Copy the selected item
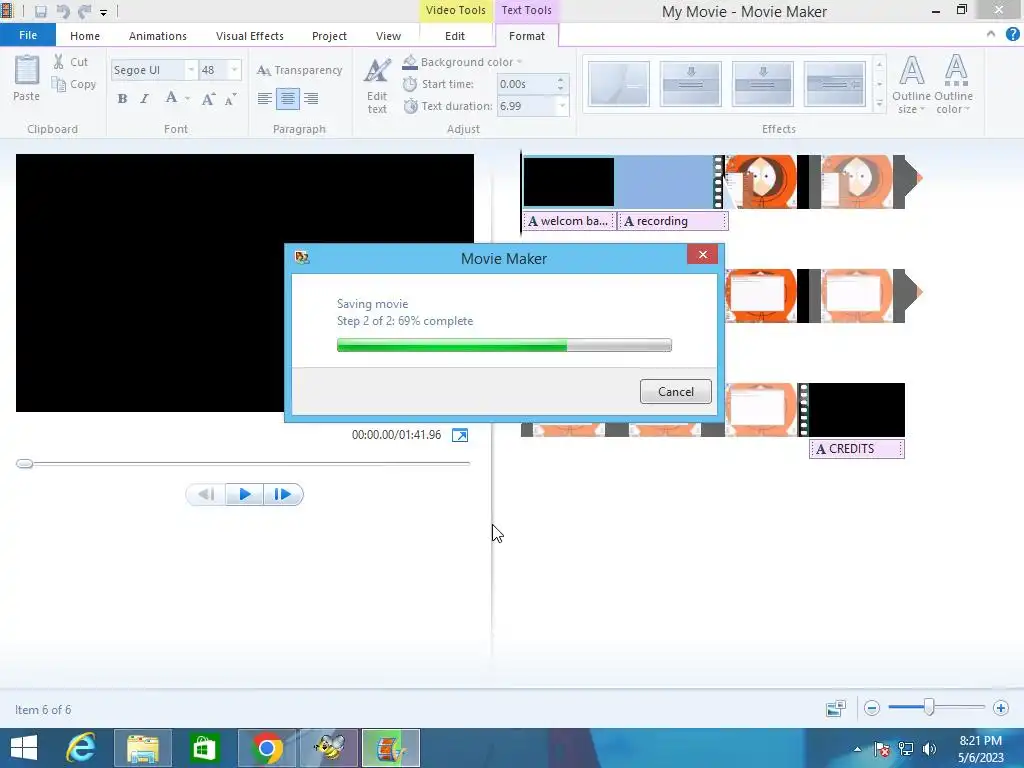Image resolution: width=1024 pixels, height=768 pixels. (74, 84)
